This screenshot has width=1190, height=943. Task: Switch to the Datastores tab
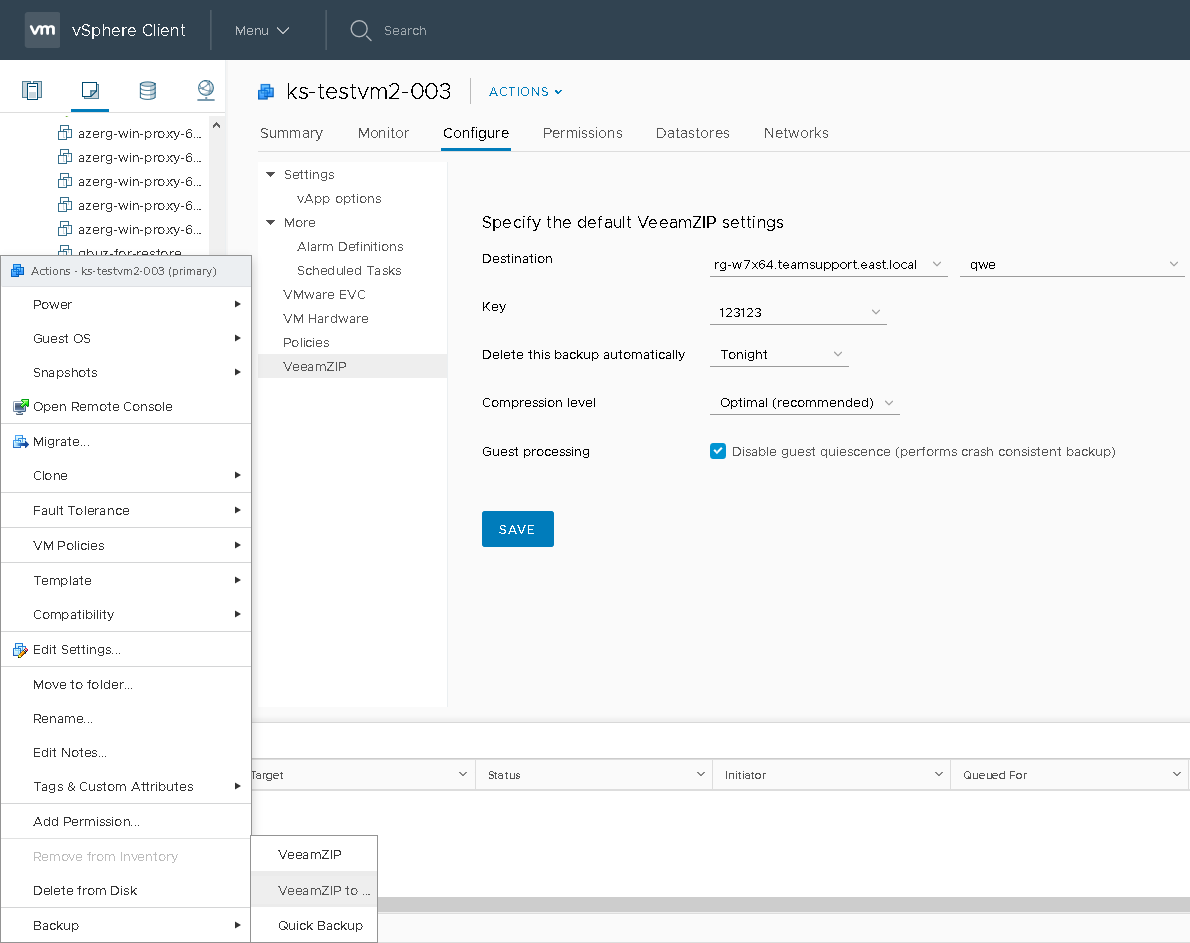click(x=692, y=133)
